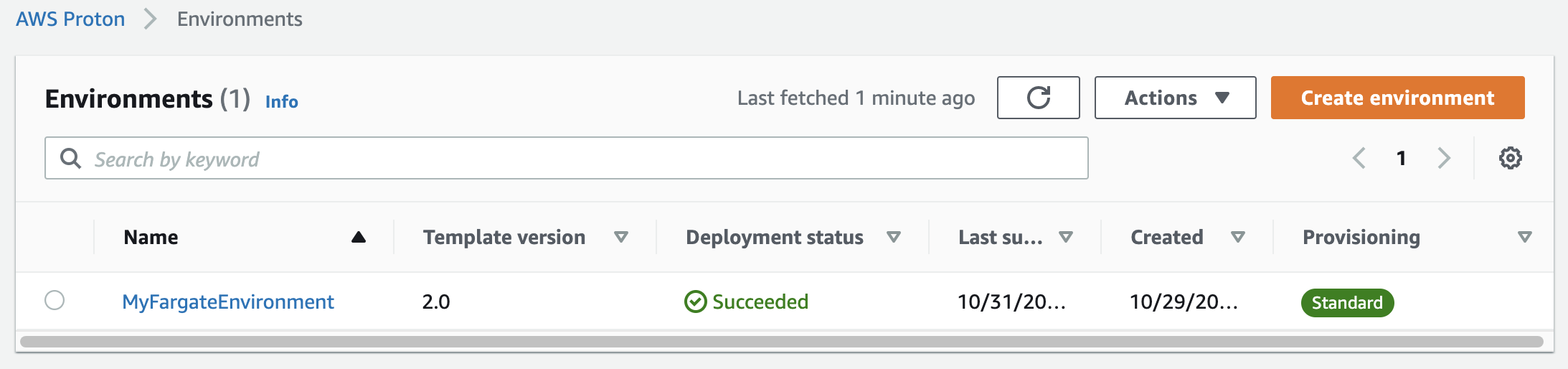Navigate to AWS Proton breadcrumb
1568x369 pixels.
click(70, 19)
